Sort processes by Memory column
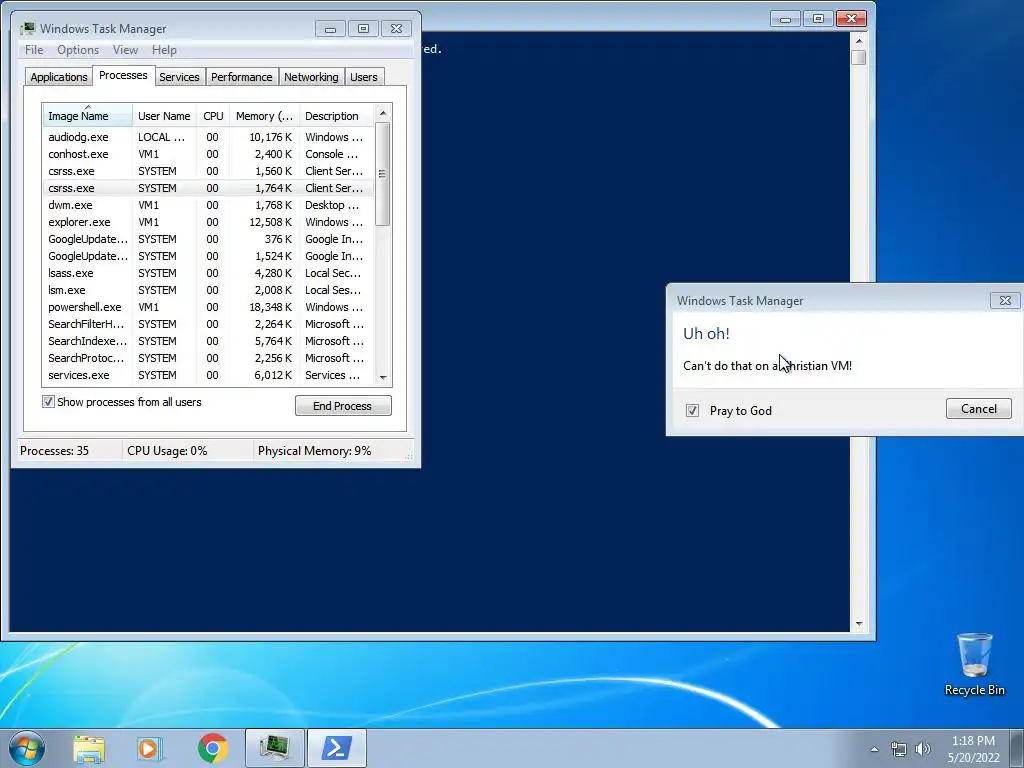The height and width of the screenshot is (768, 1024). 264,116
